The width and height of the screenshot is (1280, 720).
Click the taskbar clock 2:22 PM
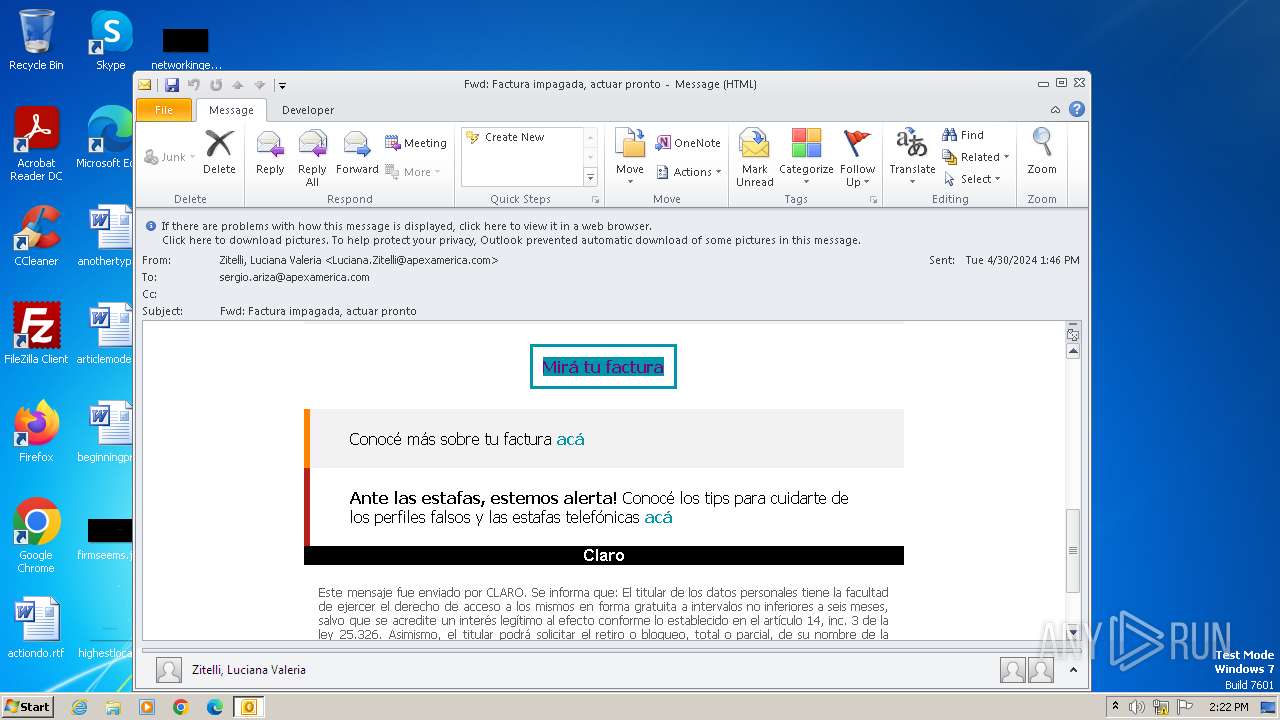click(1228, 707)
